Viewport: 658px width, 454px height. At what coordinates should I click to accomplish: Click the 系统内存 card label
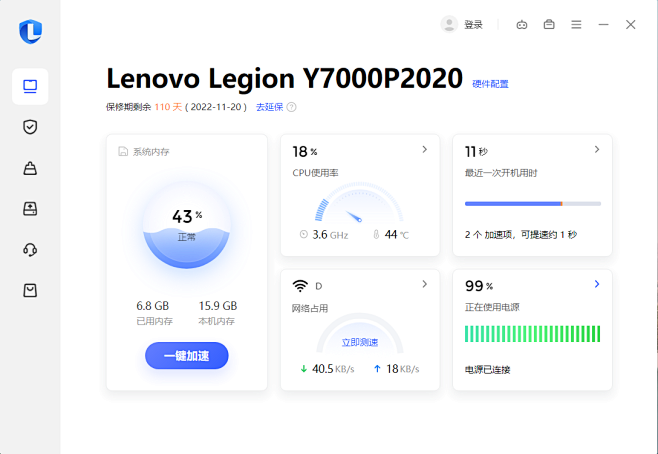pos(151,152)
